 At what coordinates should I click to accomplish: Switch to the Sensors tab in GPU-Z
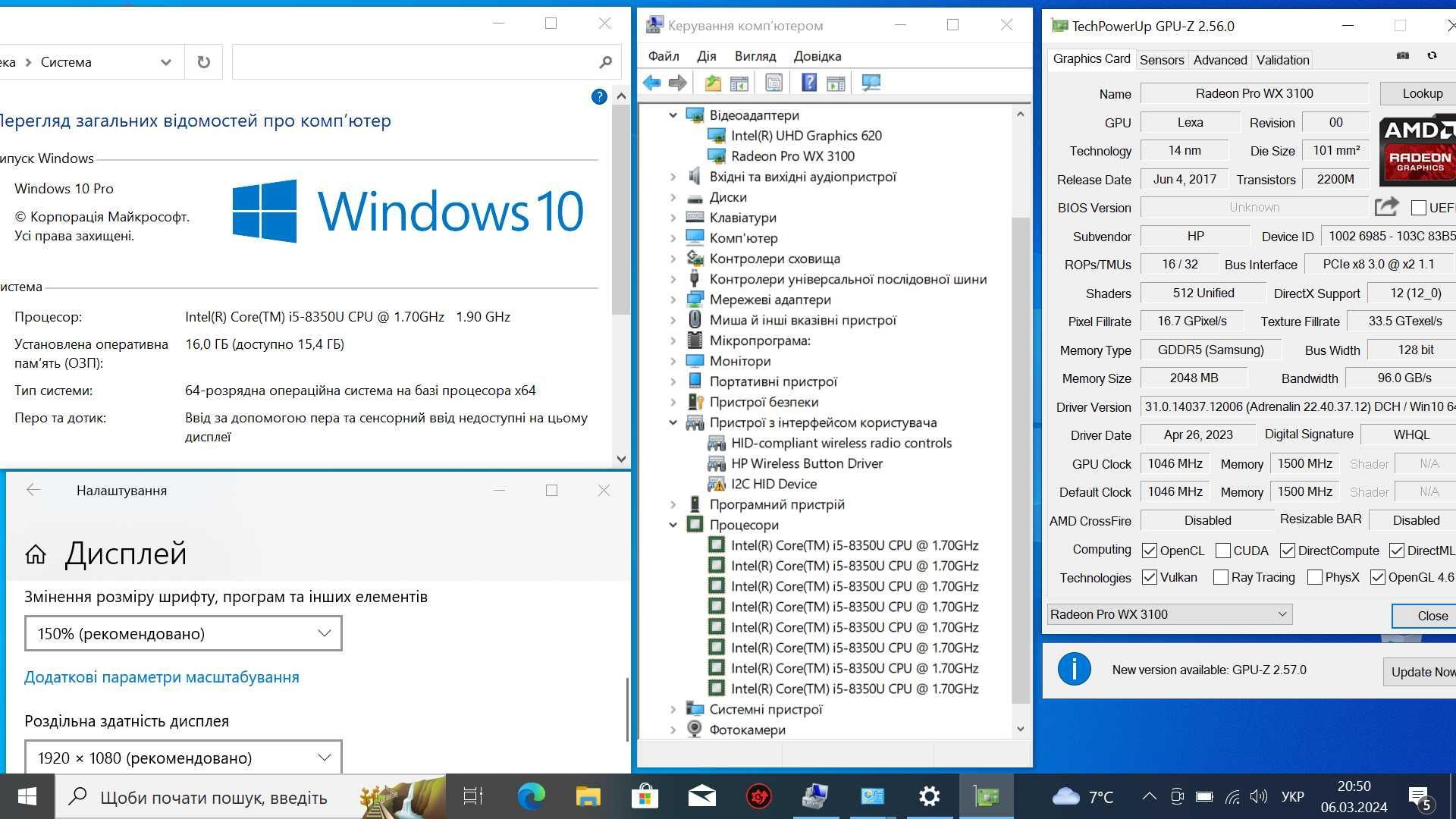click(1162, 60)
